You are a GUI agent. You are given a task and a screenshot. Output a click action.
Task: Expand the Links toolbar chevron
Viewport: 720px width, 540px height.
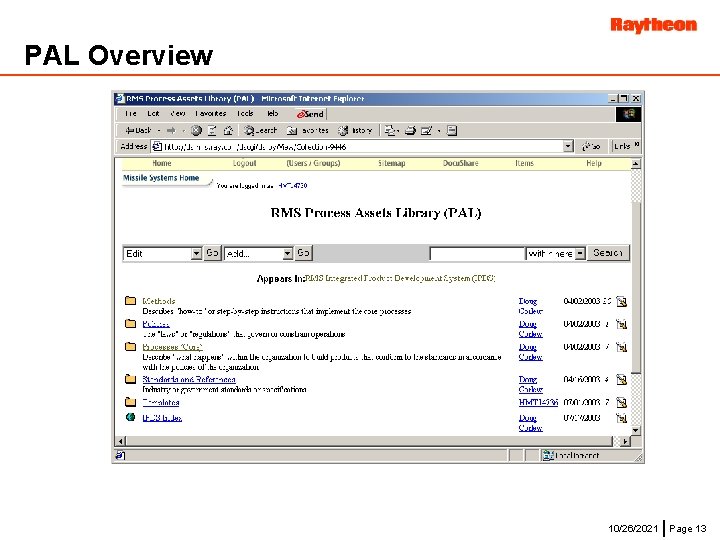[637, 145]
